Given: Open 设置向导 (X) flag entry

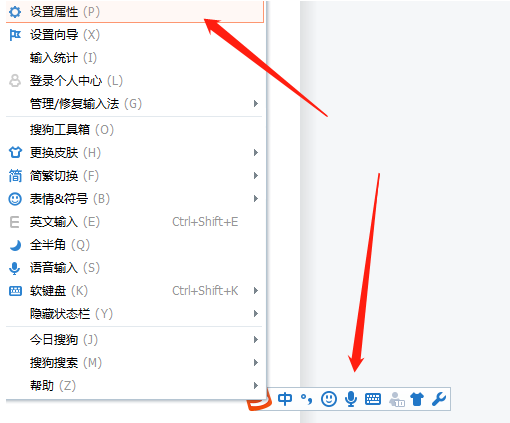Looking at the screenshot, I should point(134,35).
